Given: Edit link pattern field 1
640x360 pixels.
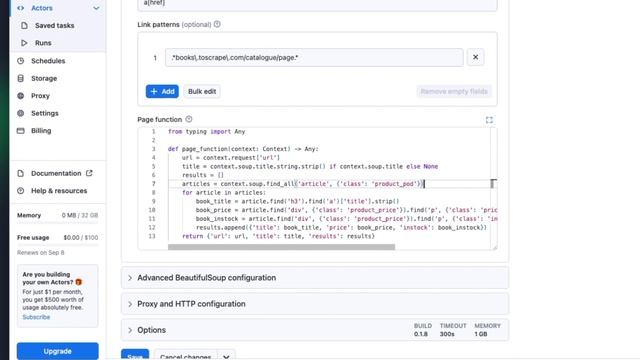Looking at the screenshot, I should 314,58.
